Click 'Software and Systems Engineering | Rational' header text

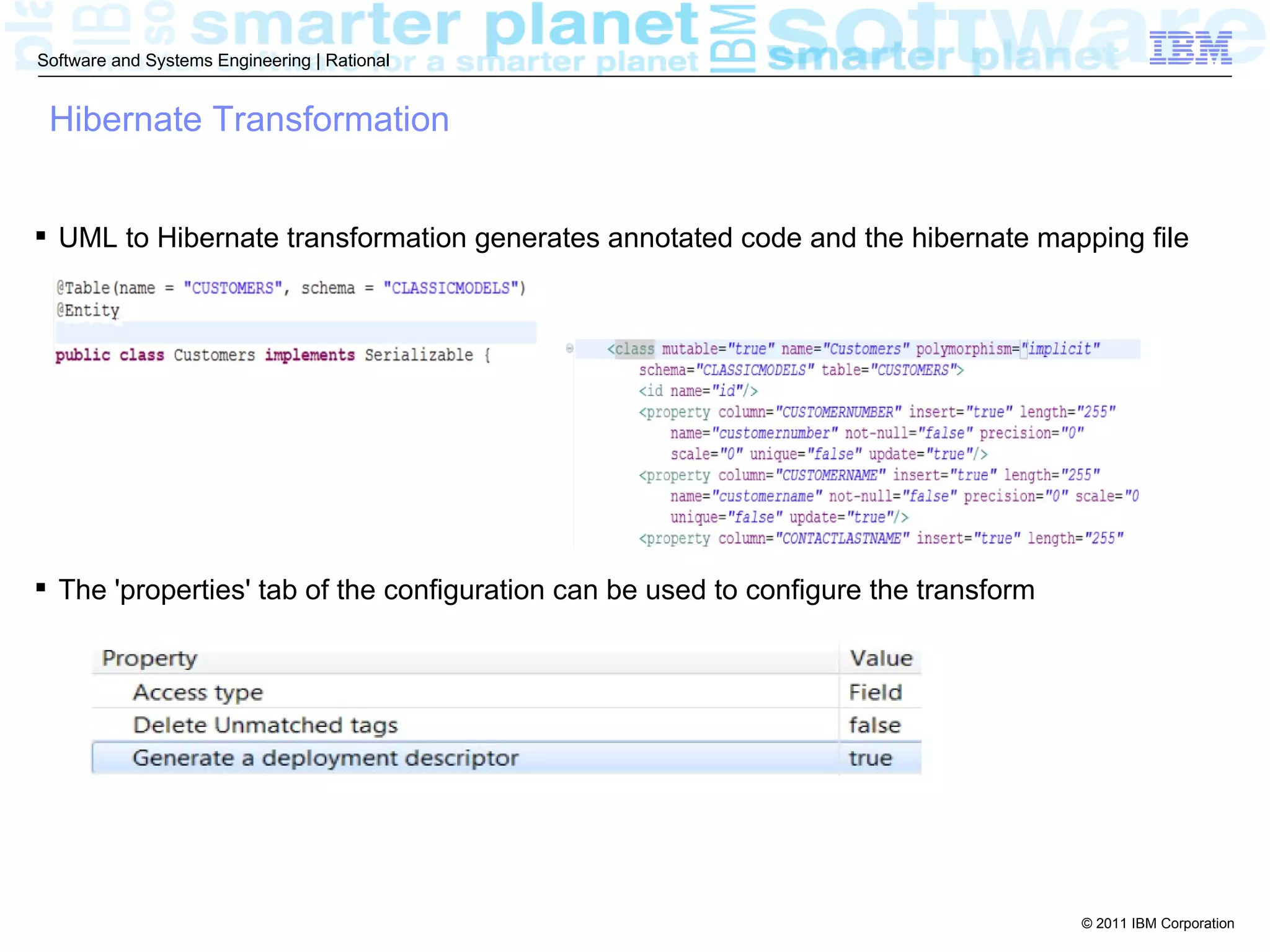point(213,61)
